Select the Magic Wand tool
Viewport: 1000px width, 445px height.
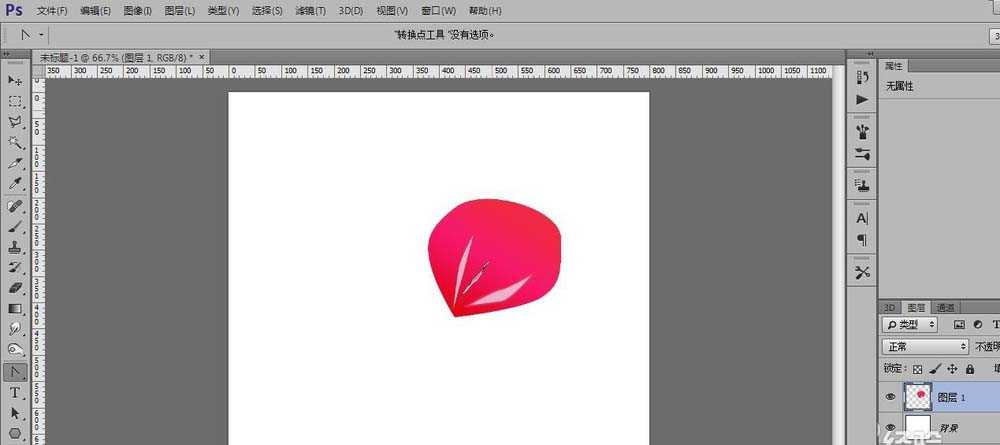[x=15, y=142]
